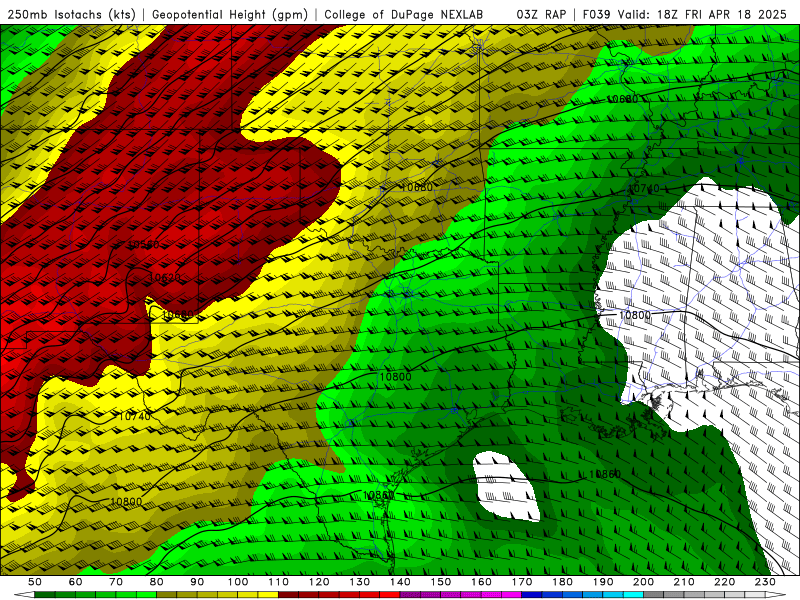Click the 170 value on legend scale

(522, 582)
